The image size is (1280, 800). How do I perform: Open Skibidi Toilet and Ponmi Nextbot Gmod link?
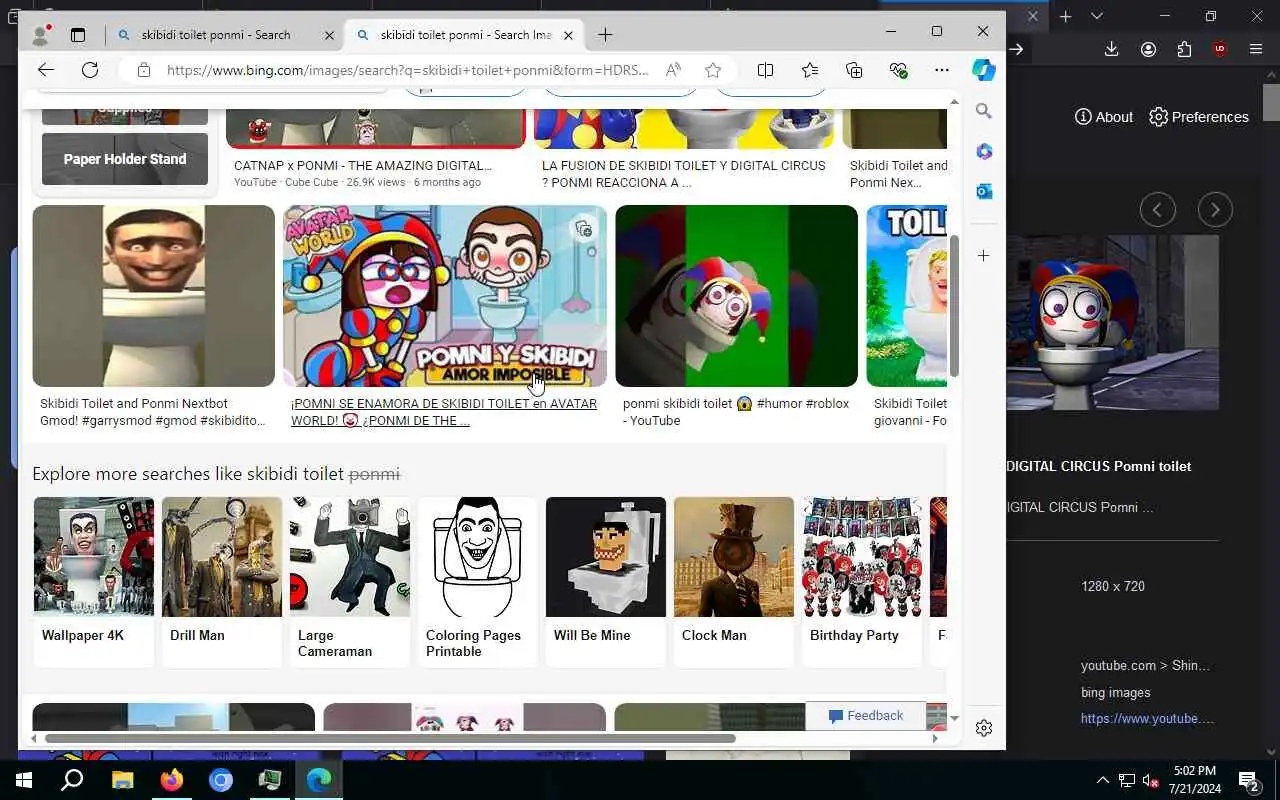[153, 412]
